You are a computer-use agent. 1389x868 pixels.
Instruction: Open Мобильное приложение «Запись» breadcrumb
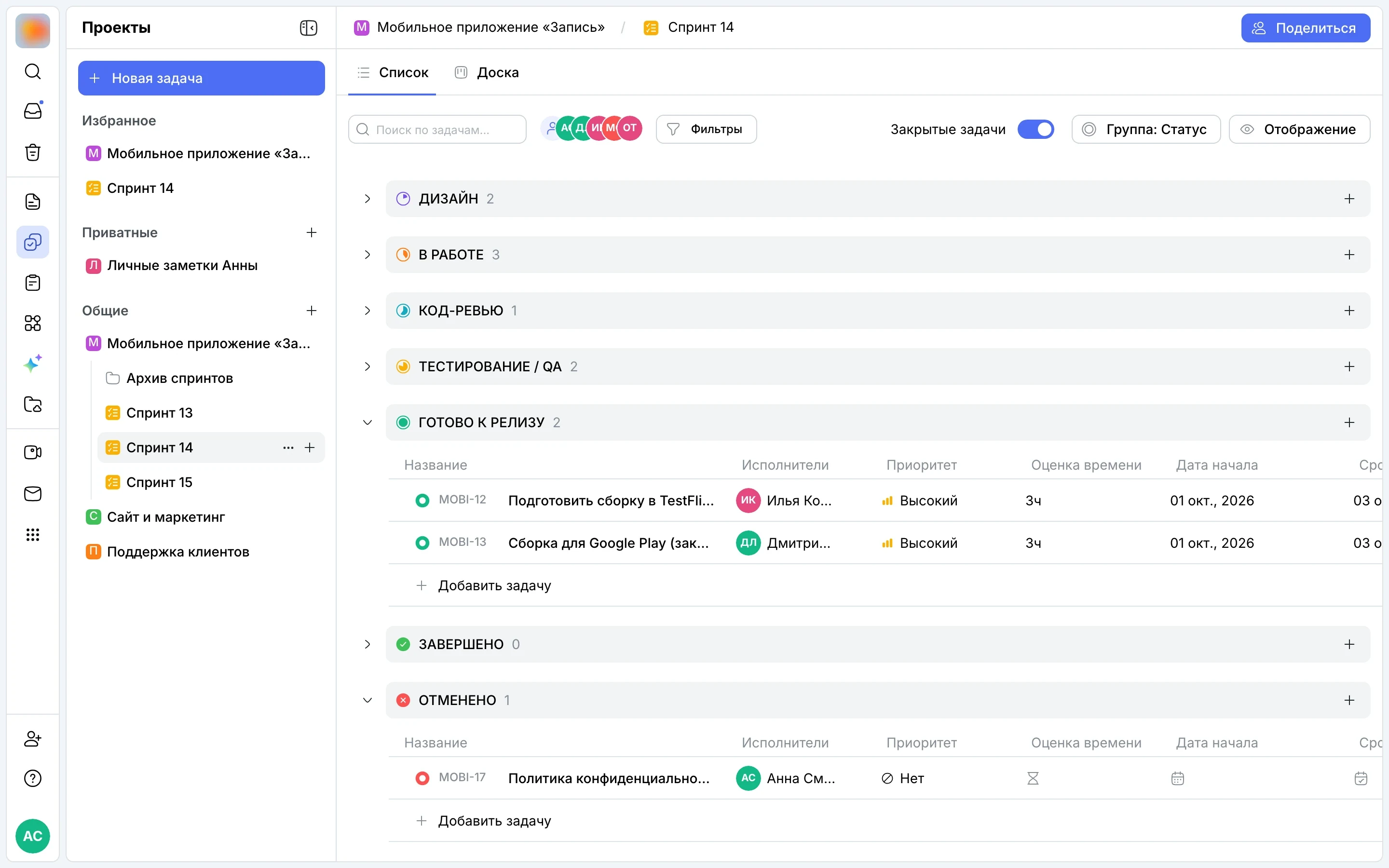[479, 27]
